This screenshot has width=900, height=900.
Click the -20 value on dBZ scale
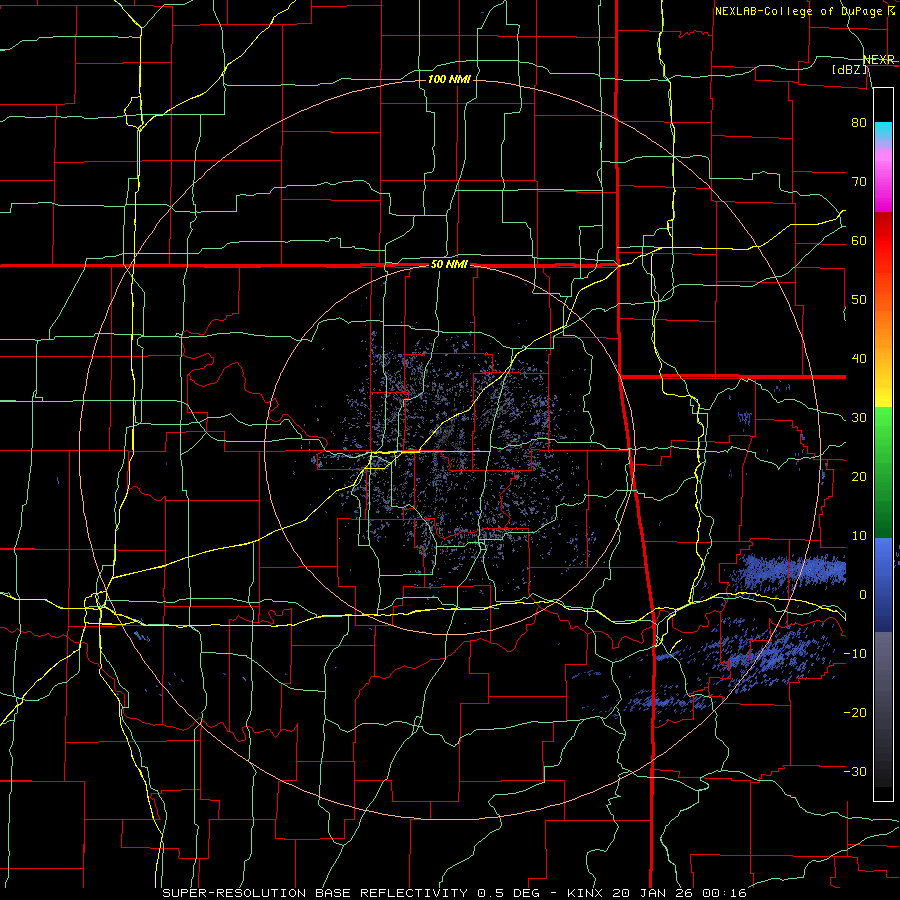(855, 712)
